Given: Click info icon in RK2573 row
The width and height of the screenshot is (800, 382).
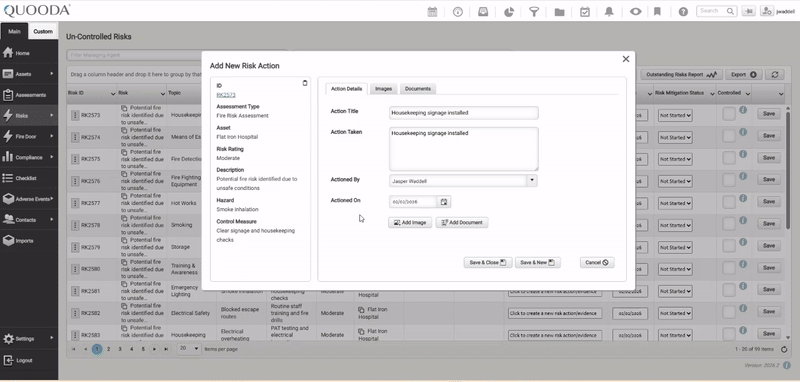Looking at the screenshot, I should (743, 110).
